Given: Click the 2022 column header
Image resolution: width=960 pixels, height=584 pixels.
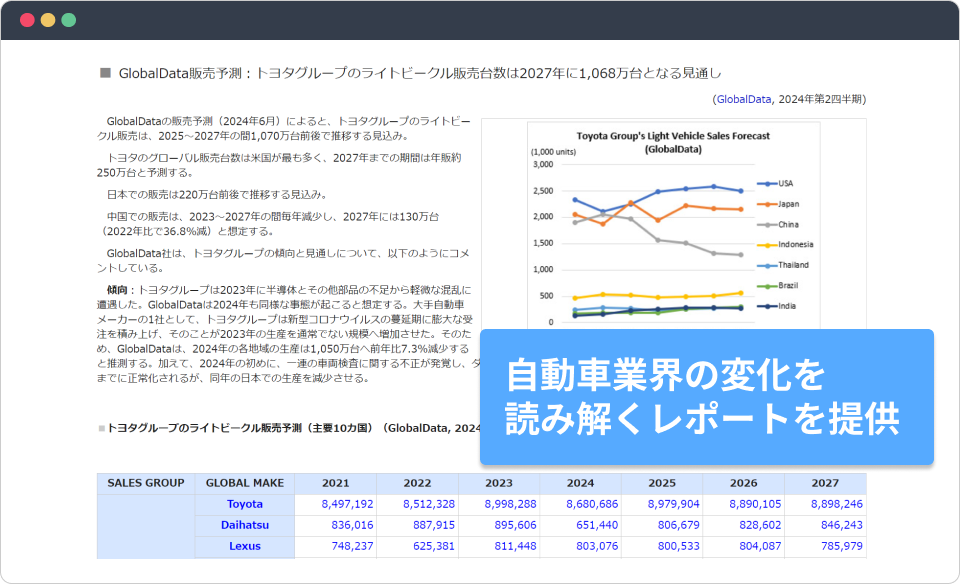Looking at the screenshot, I should coord(417,483).
